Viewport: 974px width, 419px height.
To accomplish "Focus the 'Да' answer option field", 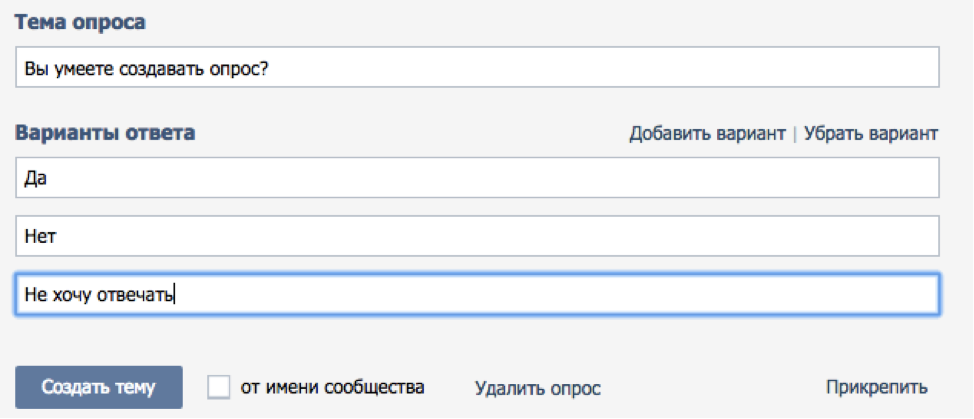I will tap(478, 179).
